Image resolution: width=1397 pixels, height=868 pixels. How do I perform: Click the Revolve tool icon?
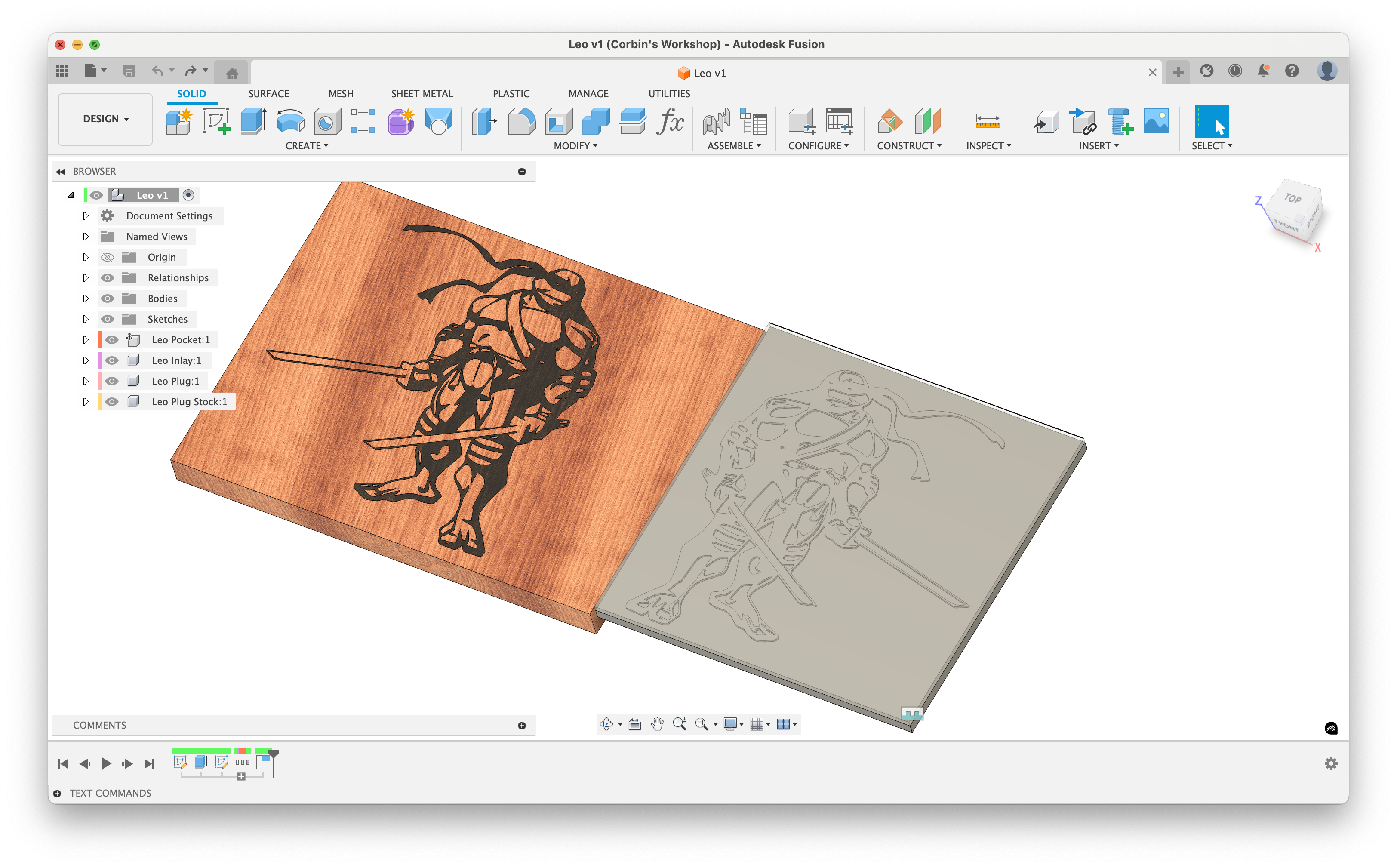pos(290,122)
